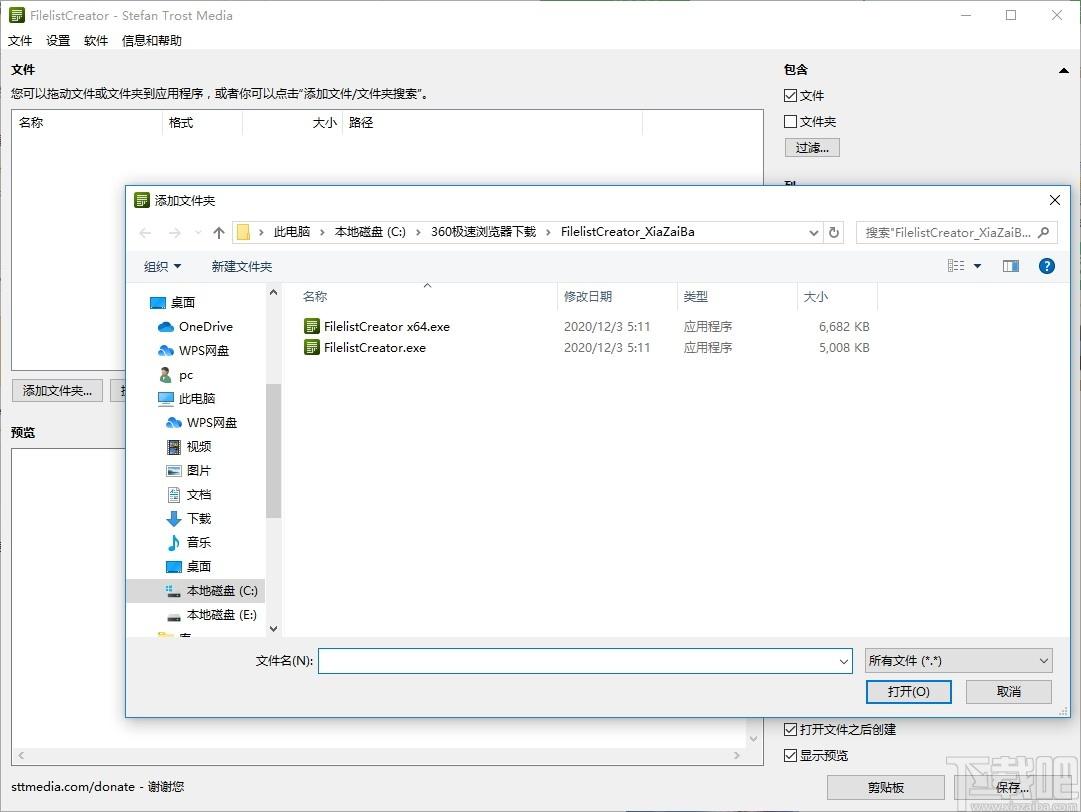The height and width of the screenshot is (812, 1081).
Task: Expand the view options dropdown arrow
Action: click(977, 266)
